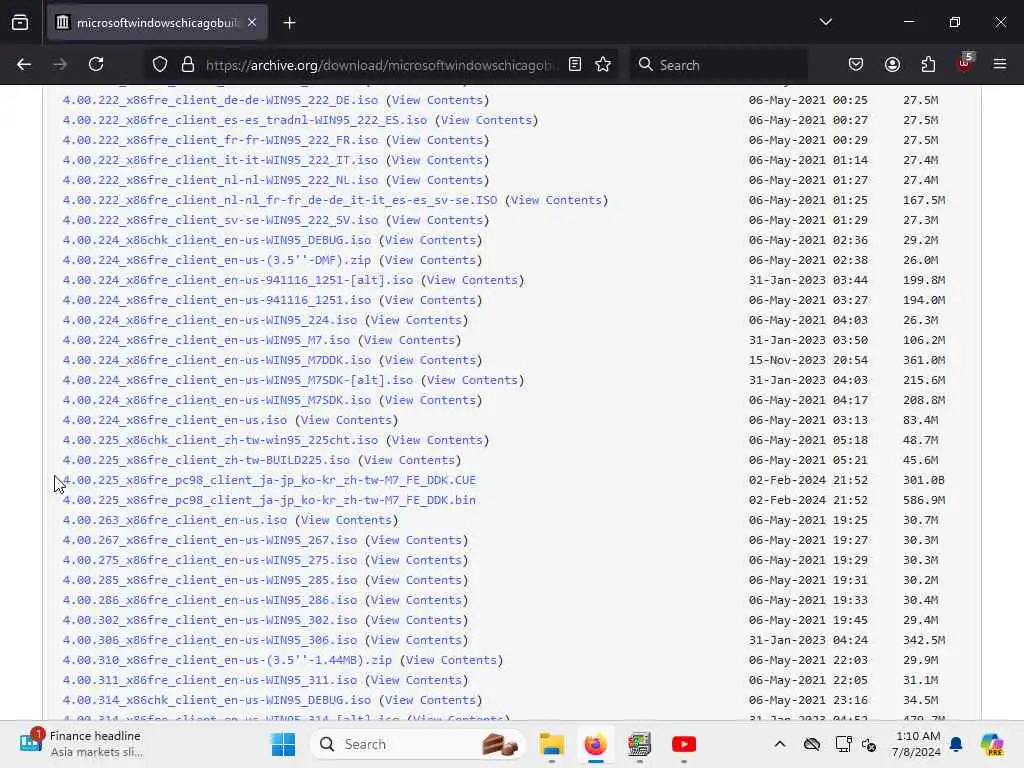The width and height of the screenshot is (1024, 768).
Task: View Contents of WIN95_M7DDK.iso
Action: point(430,360)
